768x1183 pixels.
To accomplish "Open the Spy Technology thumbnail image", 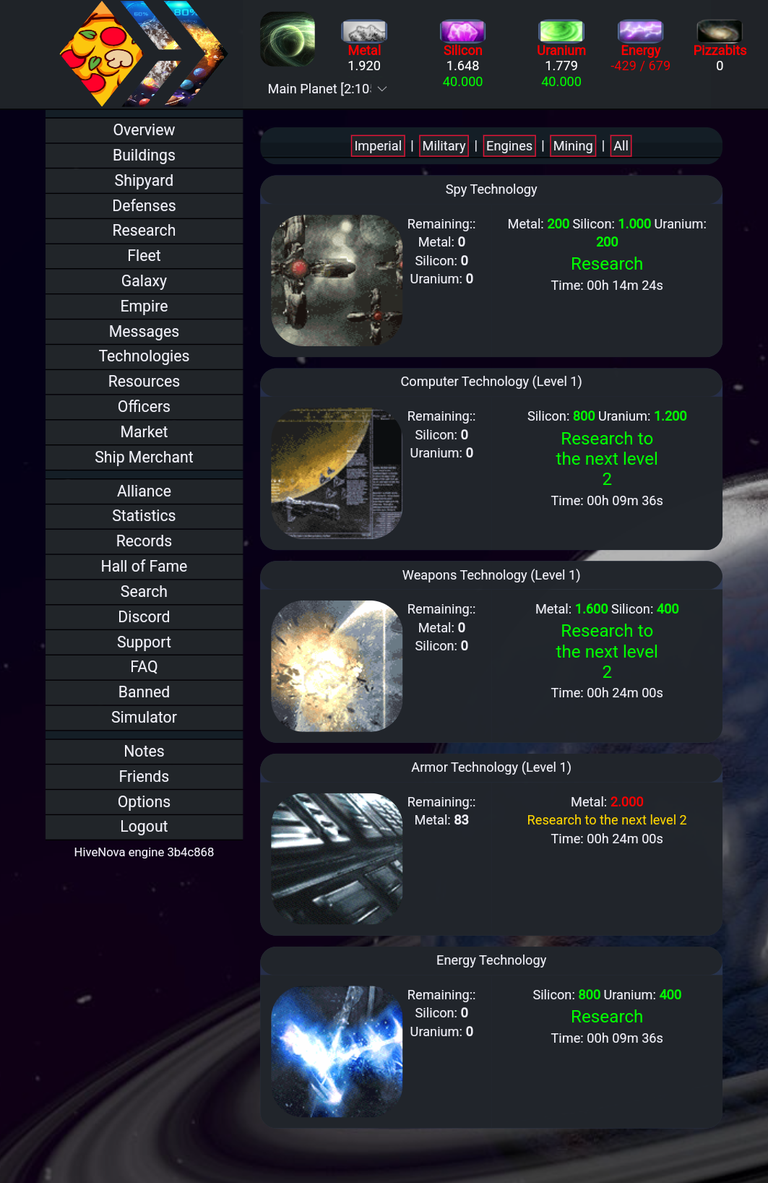I will point(336,281).
